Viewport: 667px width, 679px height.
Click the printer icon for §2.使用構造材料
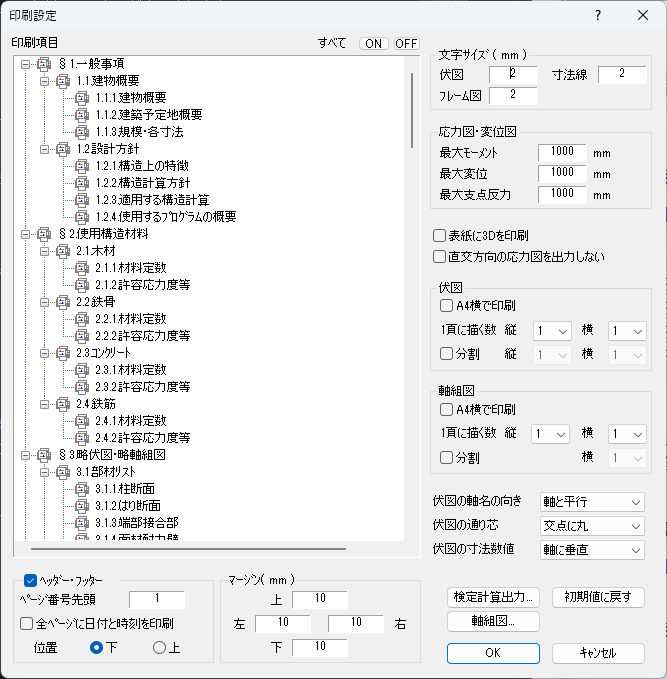[x=44, y=234]
